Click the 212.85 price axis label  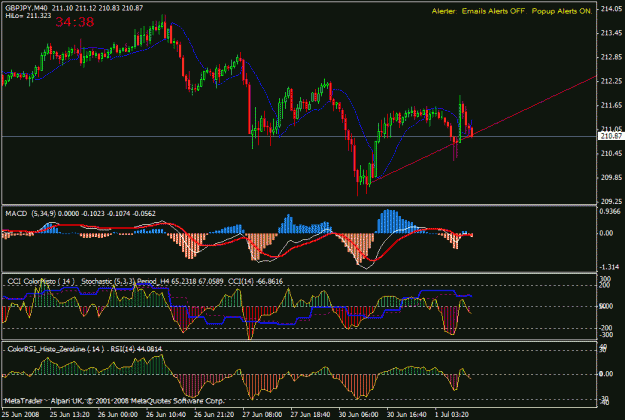click(x=611, y=57)
